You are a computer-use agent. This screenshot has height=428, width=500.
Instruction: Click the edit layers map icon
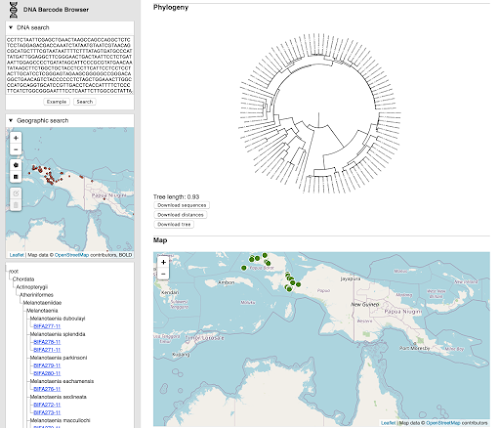pos(16,193)
